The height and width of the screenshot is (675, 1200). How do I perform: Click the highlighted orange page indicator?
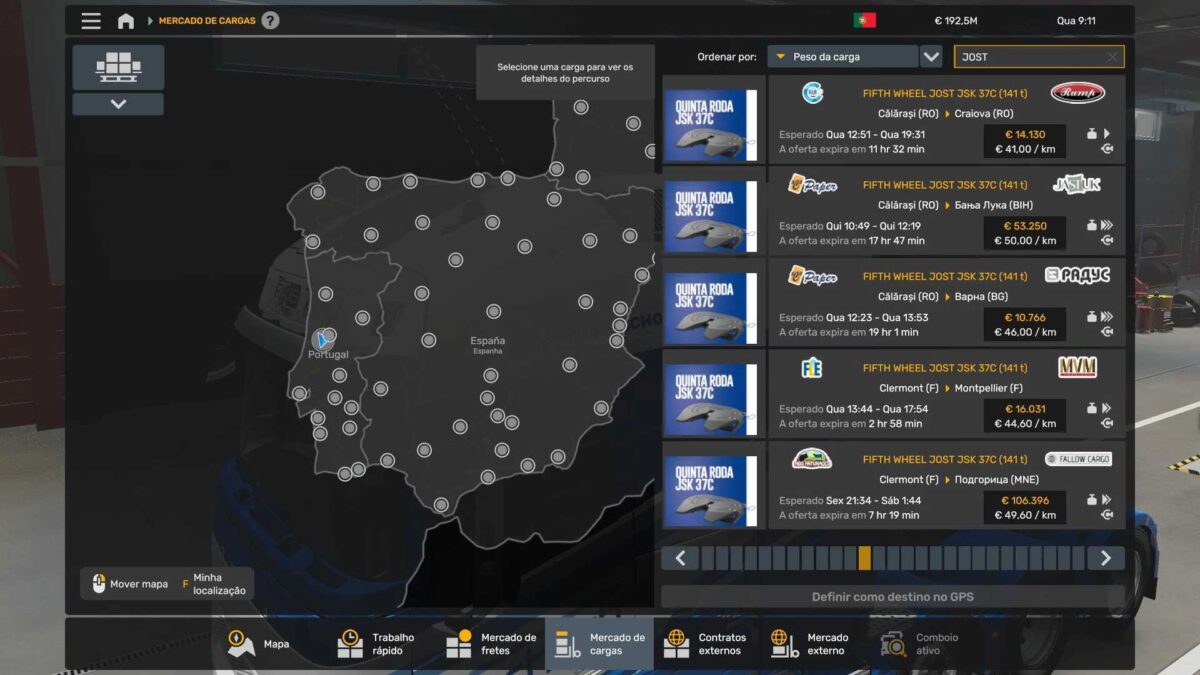tap(864, 558)
